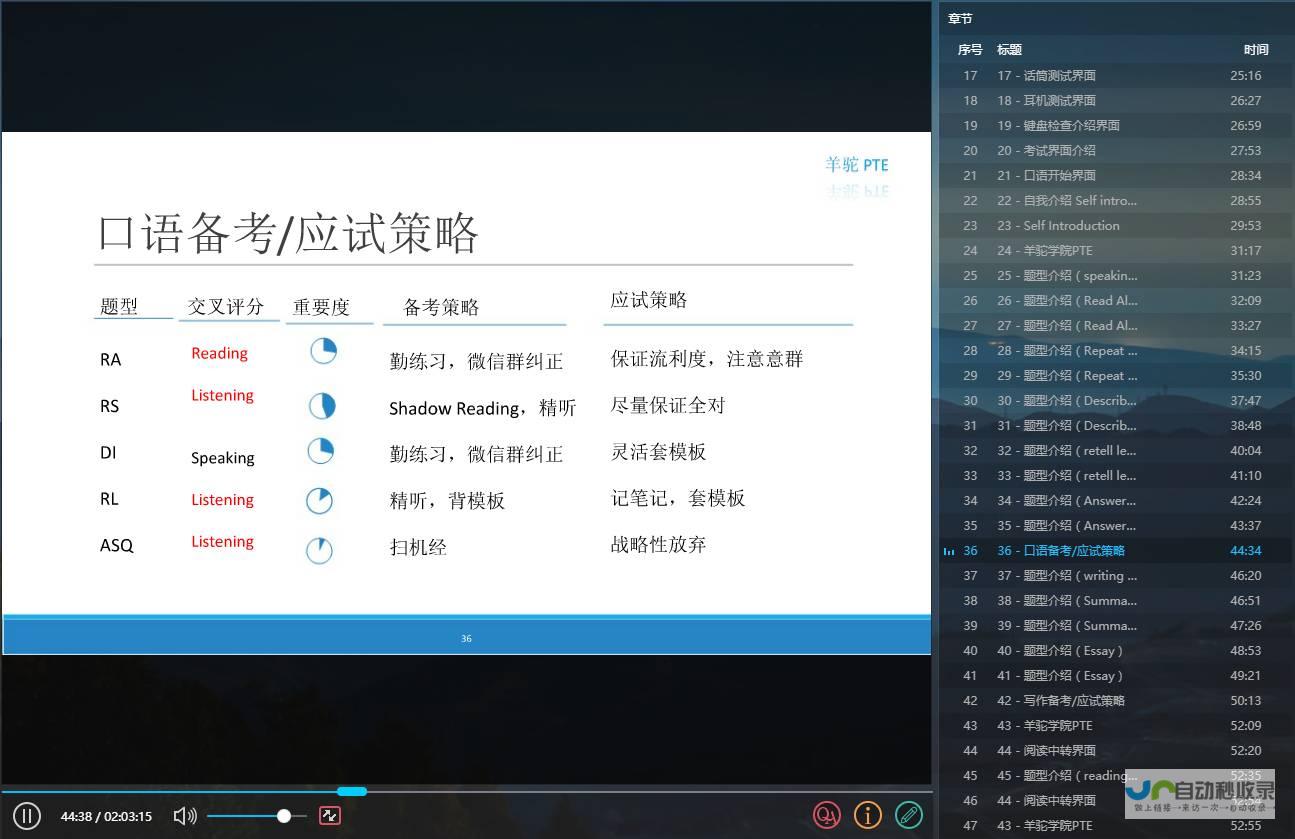Open row 47 - 羊驼学院PTE at 52:55
The image size is (1295, 839).
click(x=1115, y=825)
